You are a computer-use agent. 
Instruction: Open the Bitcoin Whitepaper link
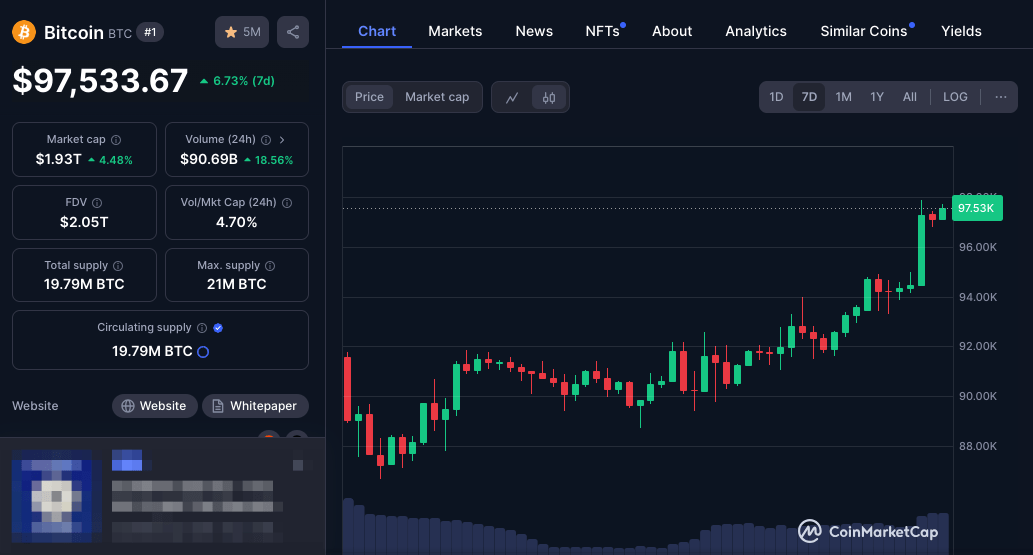coord(255,406)
